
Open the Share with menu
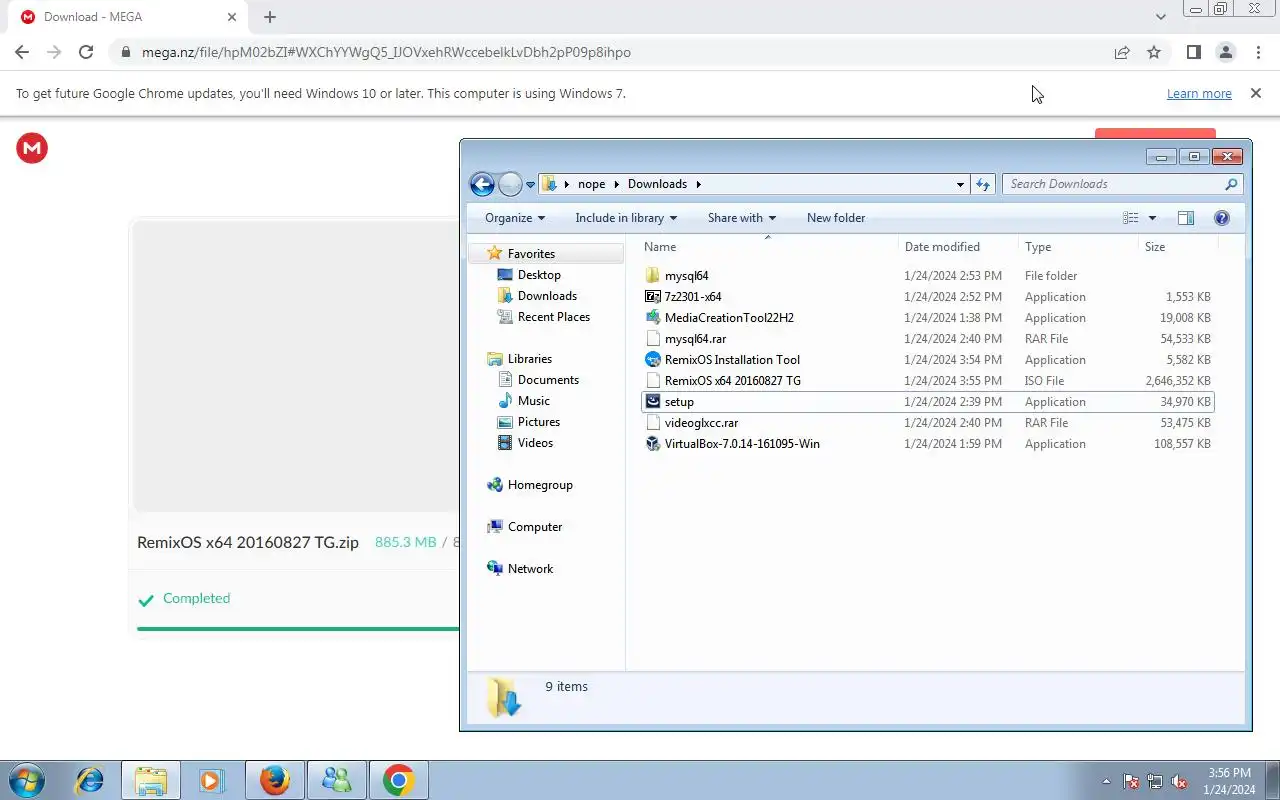(x=742, y=218)
